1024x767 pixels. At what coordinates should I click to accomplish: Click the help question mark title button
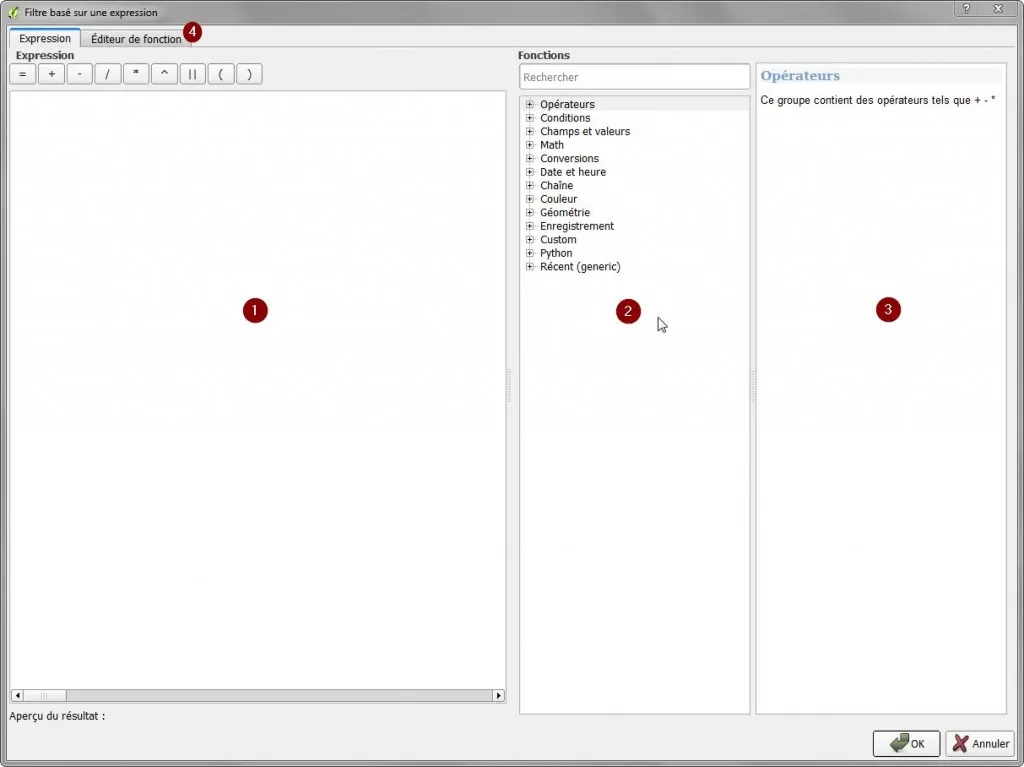[x=967, y=8]
